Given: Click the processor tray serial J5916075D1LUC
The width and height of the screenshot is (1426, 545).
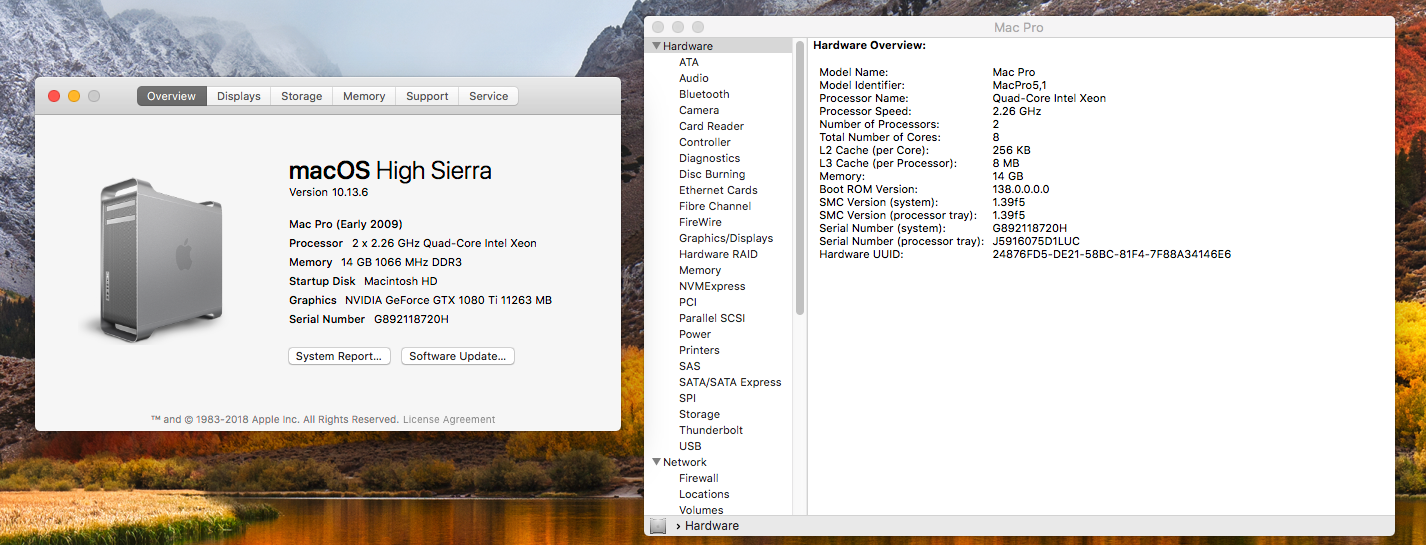Looking at the screenshot, I should click(x=1036, y=241).
